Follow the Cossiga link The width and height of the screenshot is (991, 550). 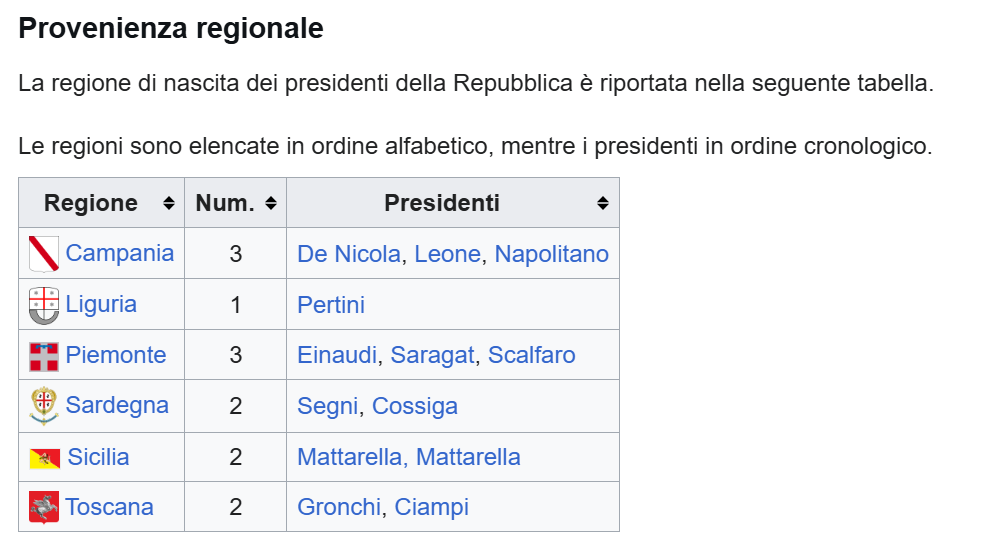(415, 406)
